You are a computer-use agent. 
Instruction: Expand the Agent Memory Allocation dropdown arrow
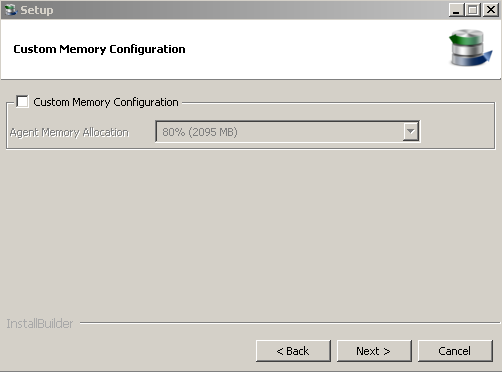pos(411,132)
